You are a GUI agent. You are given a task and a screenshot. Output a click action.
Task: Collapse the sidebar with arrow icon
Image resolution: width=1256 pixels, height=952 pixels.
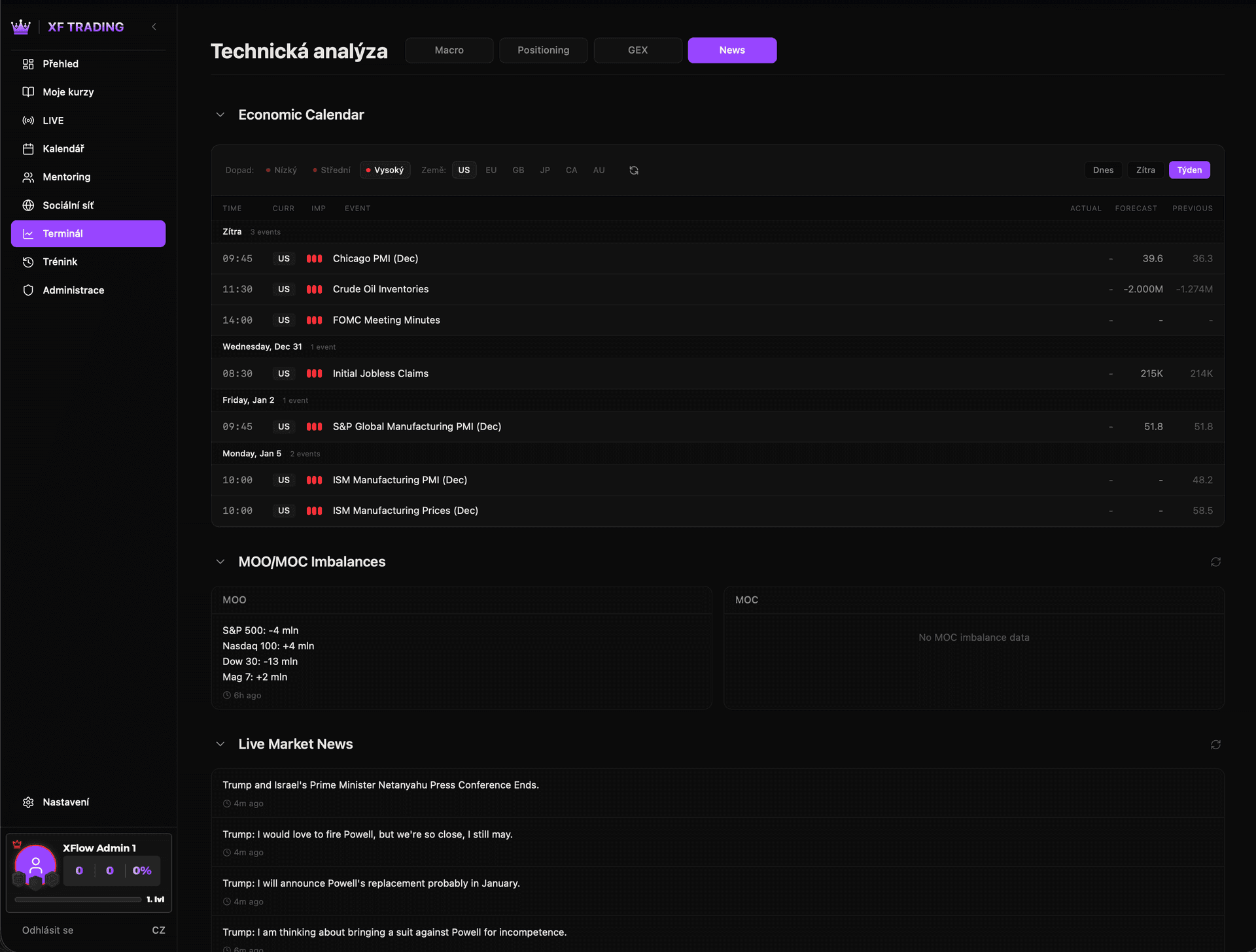click(154, 27)
